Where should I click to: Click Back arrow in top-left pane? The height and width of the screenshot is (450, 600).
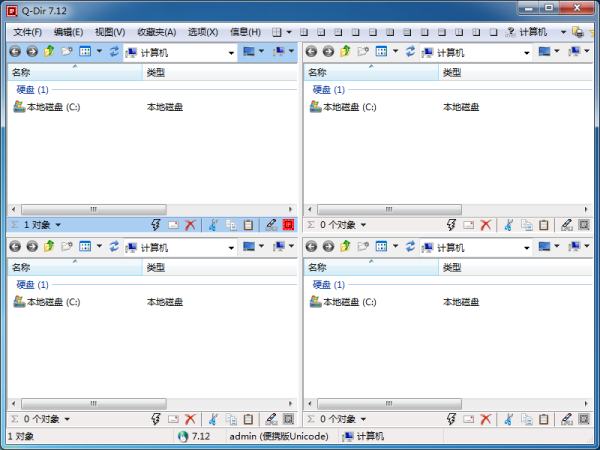click(x=15, y=52)
